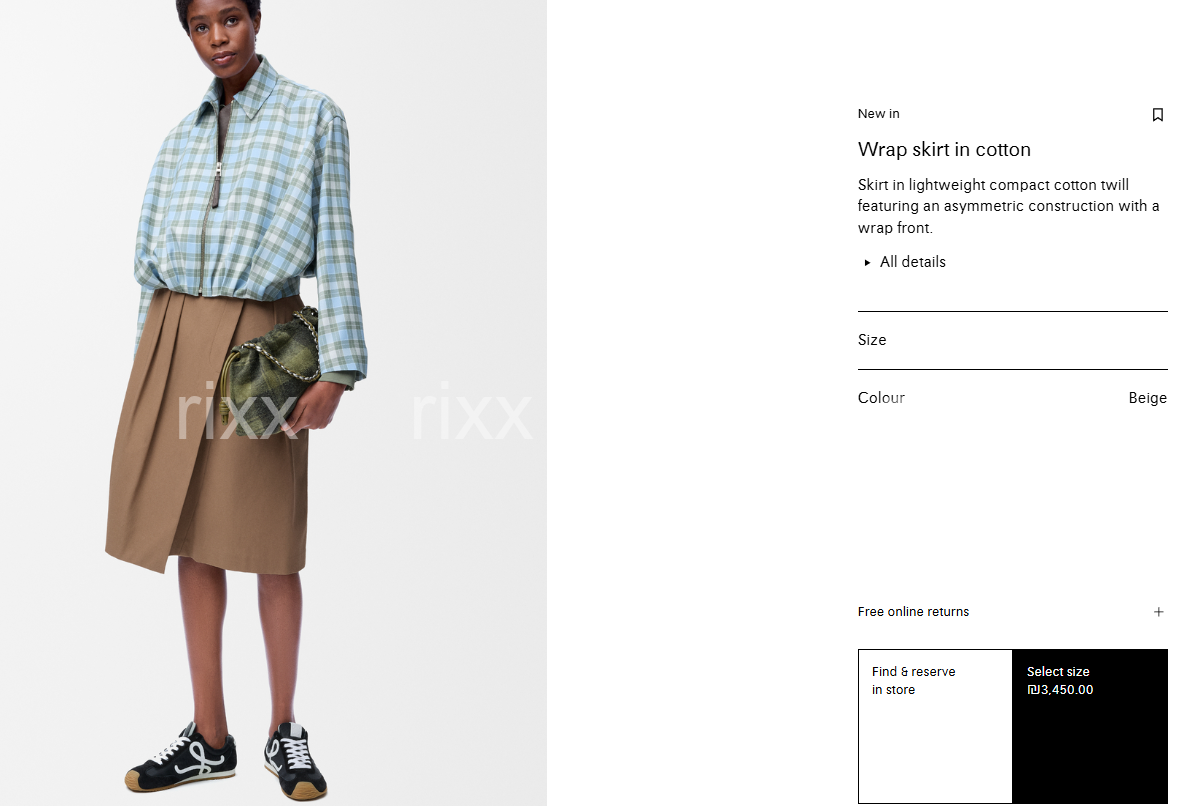Open the Colour options row
This screenshot has height=806, width=1177.
[1013, 398]
